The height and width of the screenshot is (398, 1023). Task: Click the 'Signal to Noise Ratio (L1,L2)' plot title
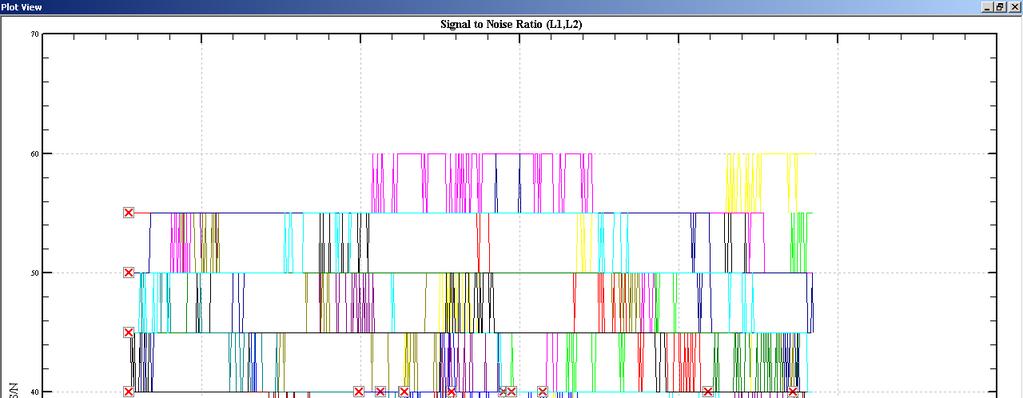[x=512, y=25]
